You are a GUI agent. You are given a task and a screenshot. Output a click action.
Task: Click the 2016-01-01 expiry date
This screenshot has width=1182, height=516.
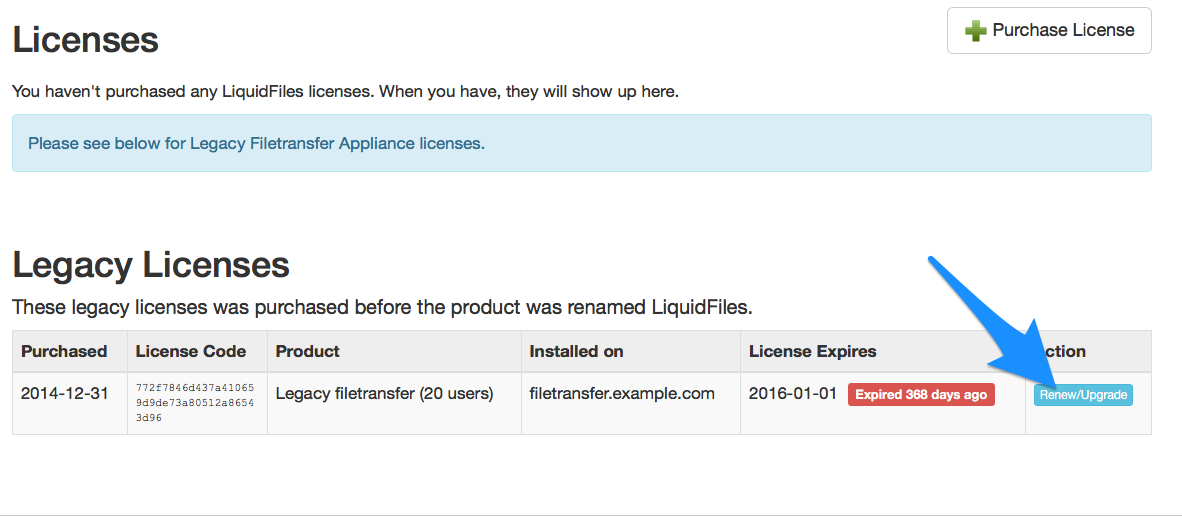coord(793,394)
